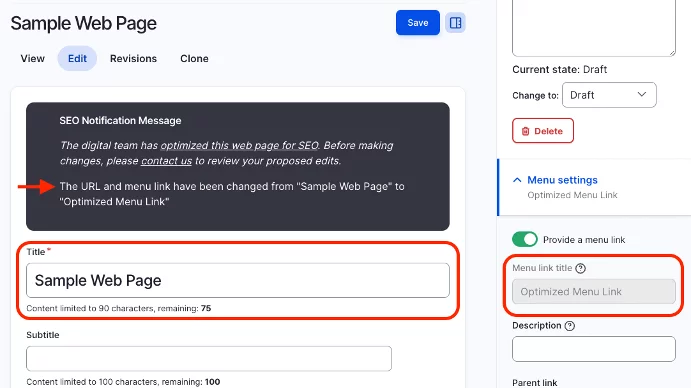Collapse Menu settings with the chevron icon
The image size is (691, 388).
tap(517, 180)
